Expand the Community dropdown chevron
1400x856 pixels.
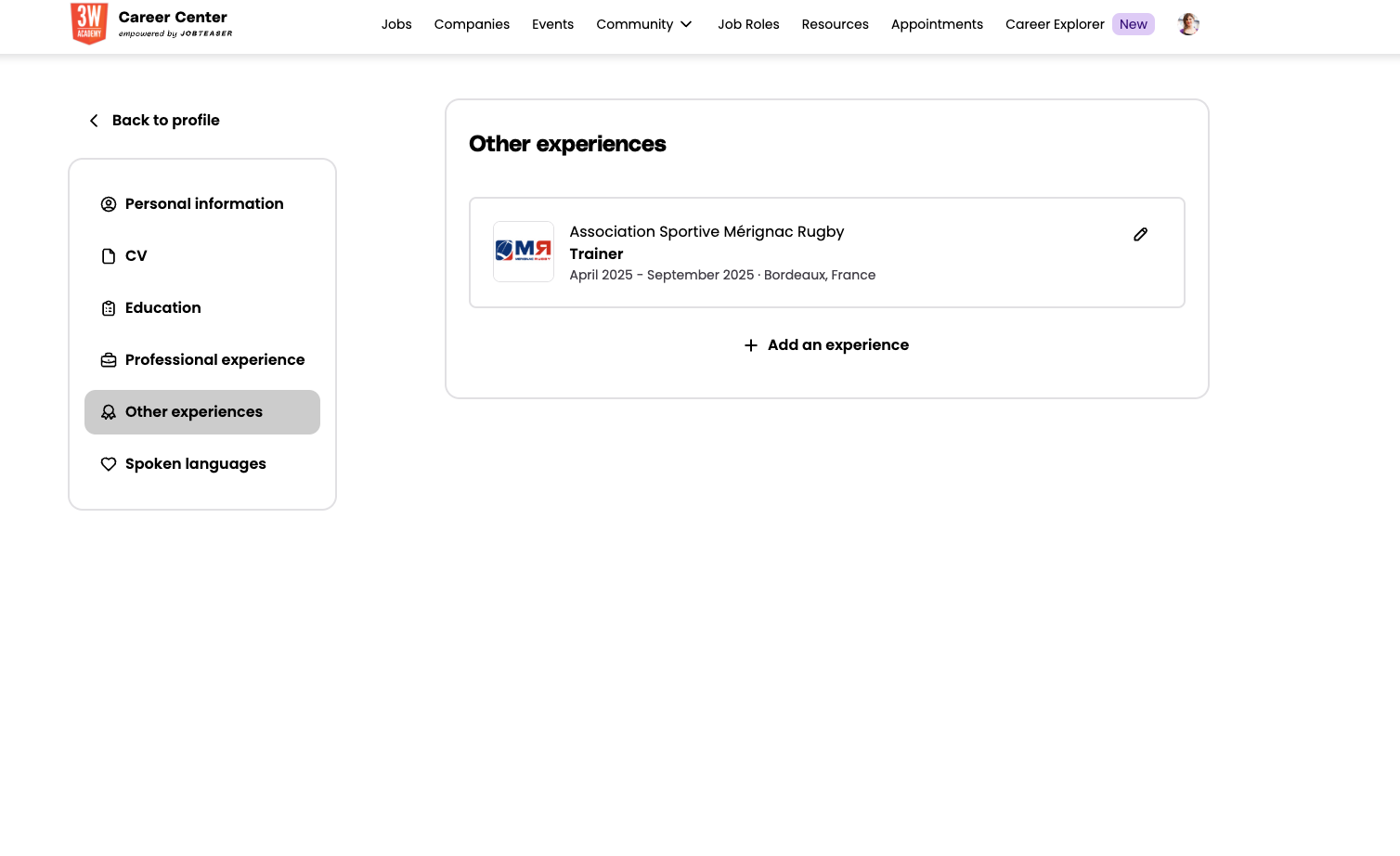(686, 24)
